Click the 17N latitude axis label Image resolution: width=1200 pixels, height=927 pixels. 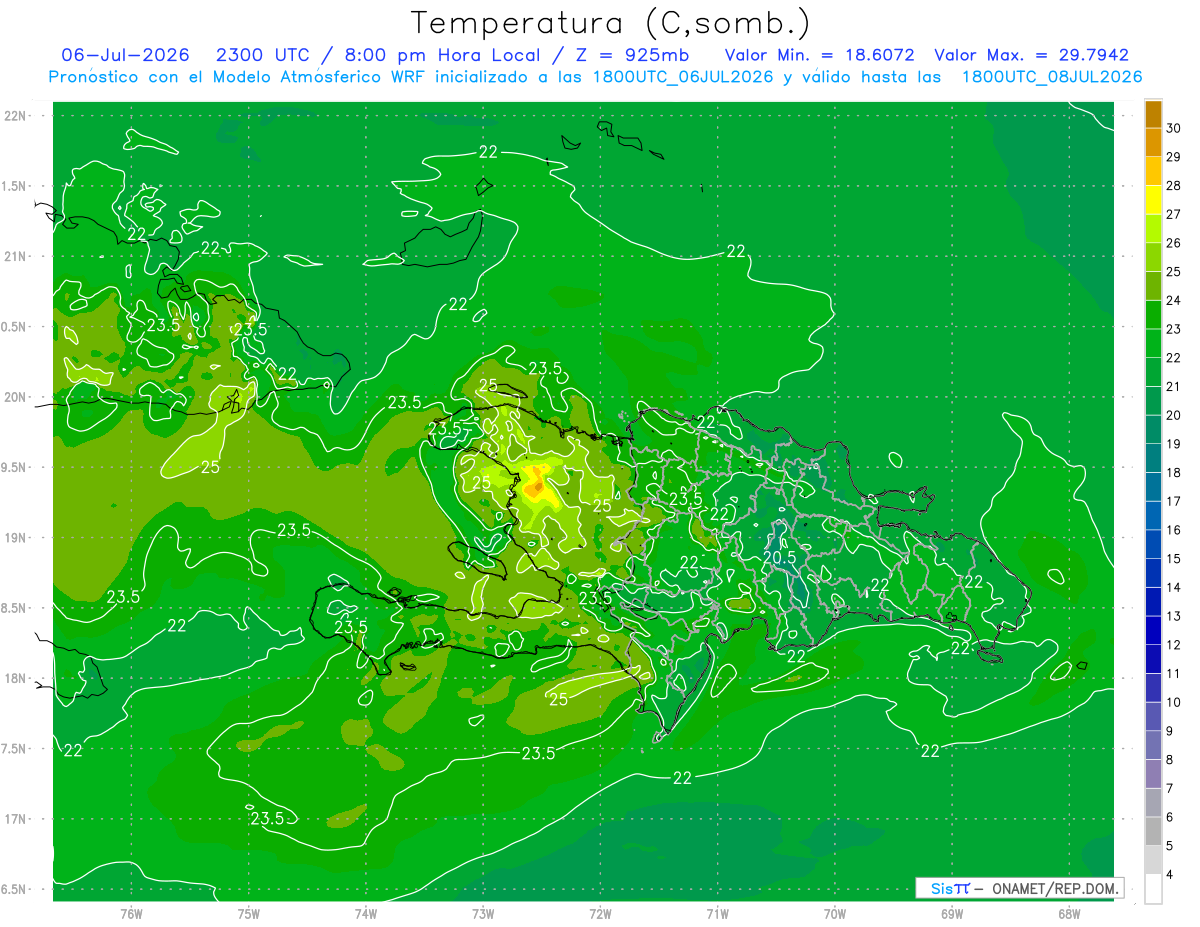[x=16, y=819]
